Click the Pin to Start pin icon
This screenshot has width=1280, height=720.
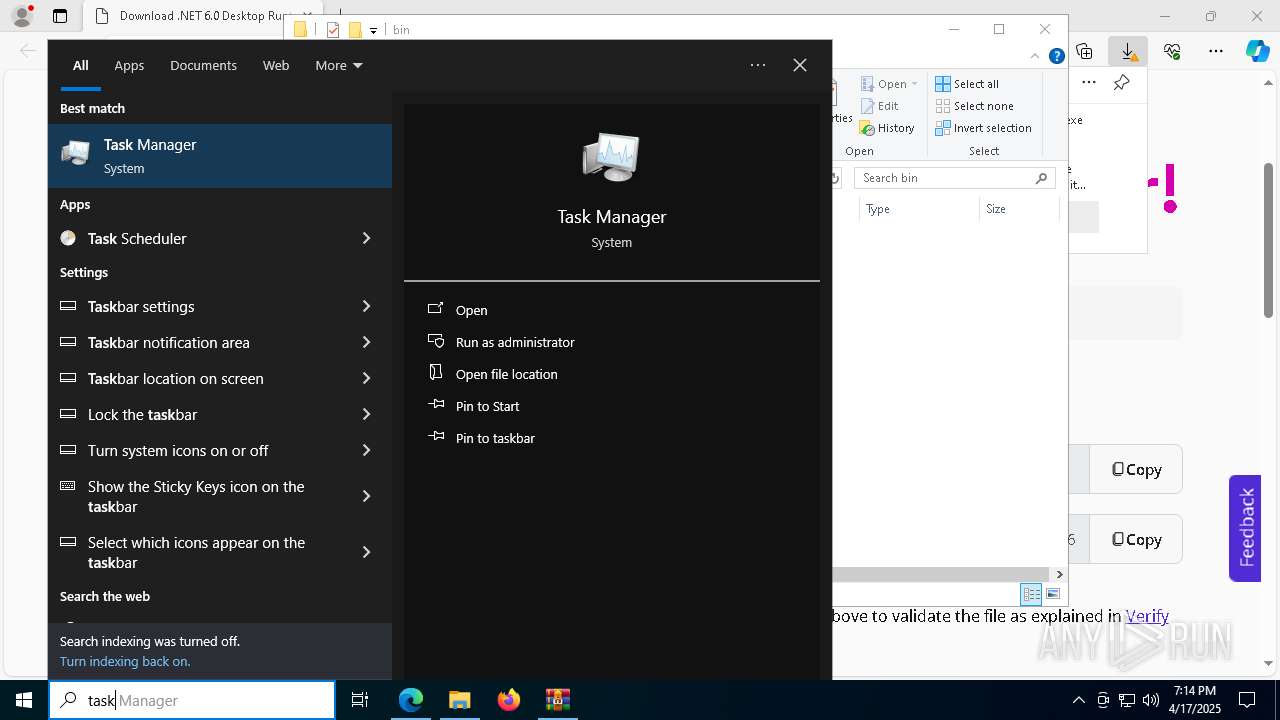(435, 405)
